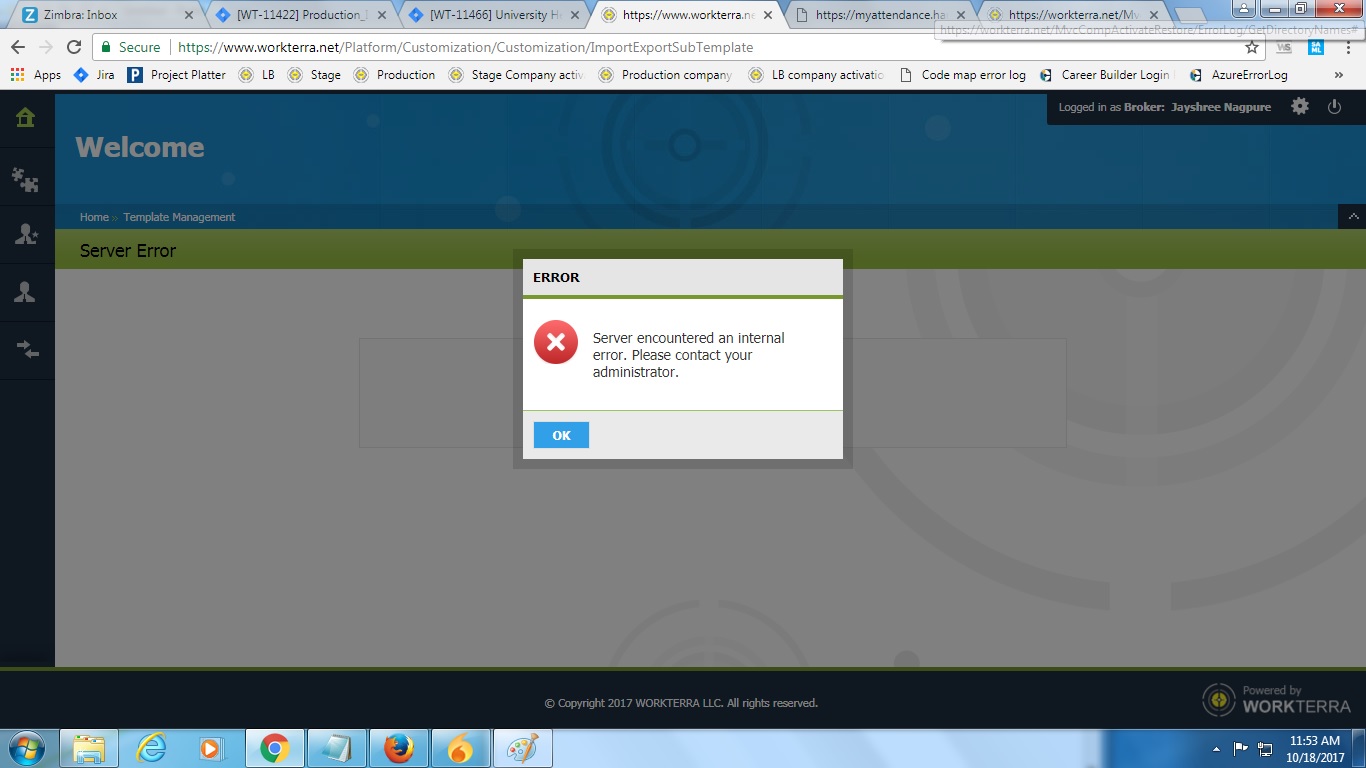Open the Apps bookmarks shortcut

(36, 75)
